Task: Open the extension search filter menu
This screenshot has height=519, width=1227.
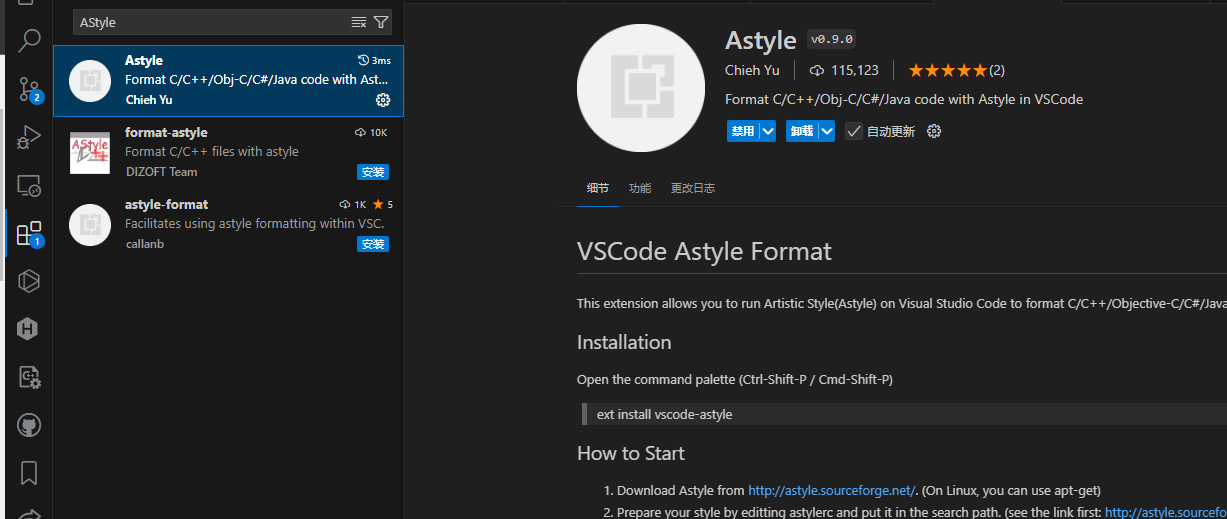Action: click(x=381, y=22)
